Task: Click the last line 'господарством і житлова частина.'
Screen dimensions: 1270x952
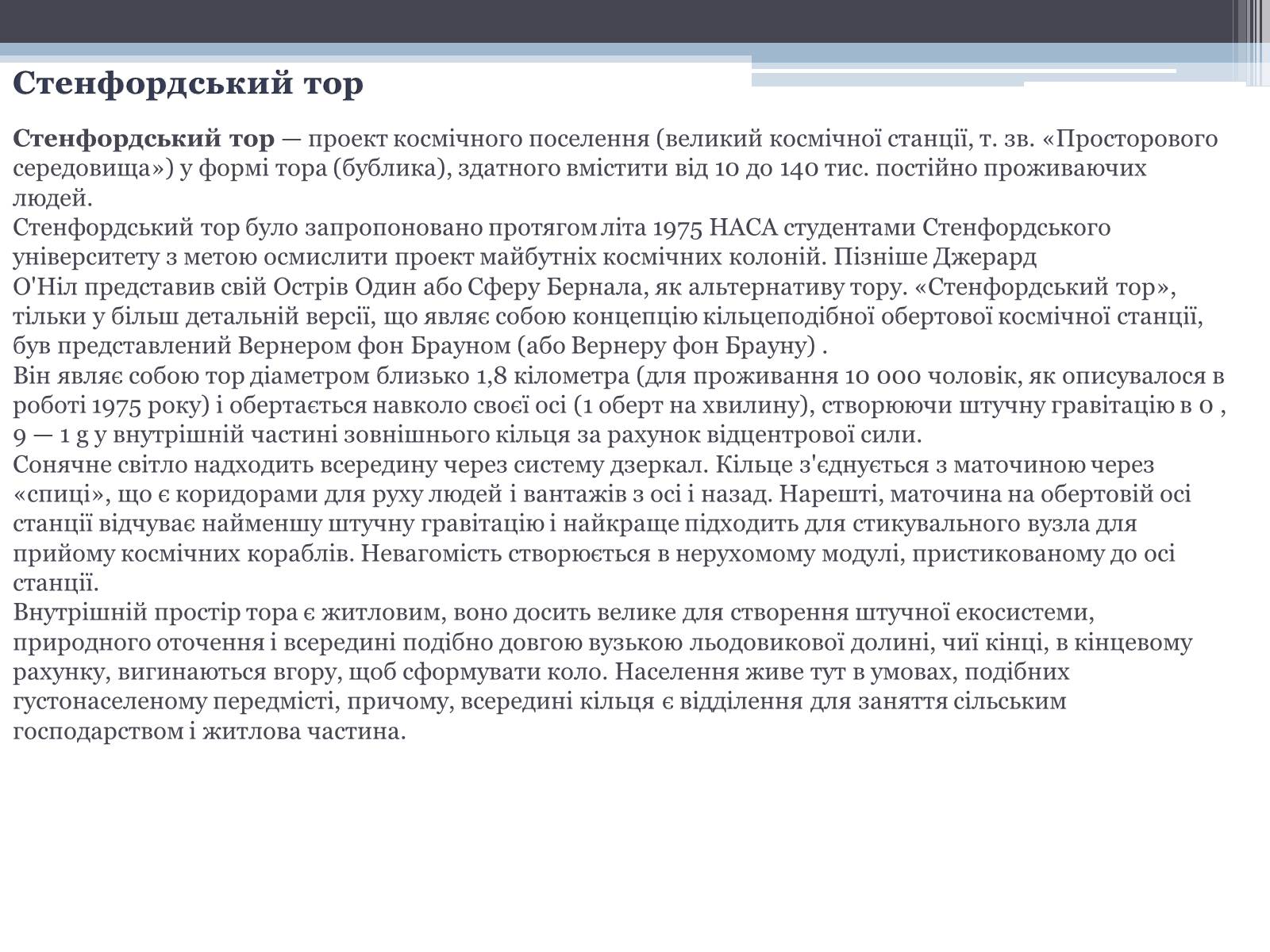Action: tap(210, 731)
